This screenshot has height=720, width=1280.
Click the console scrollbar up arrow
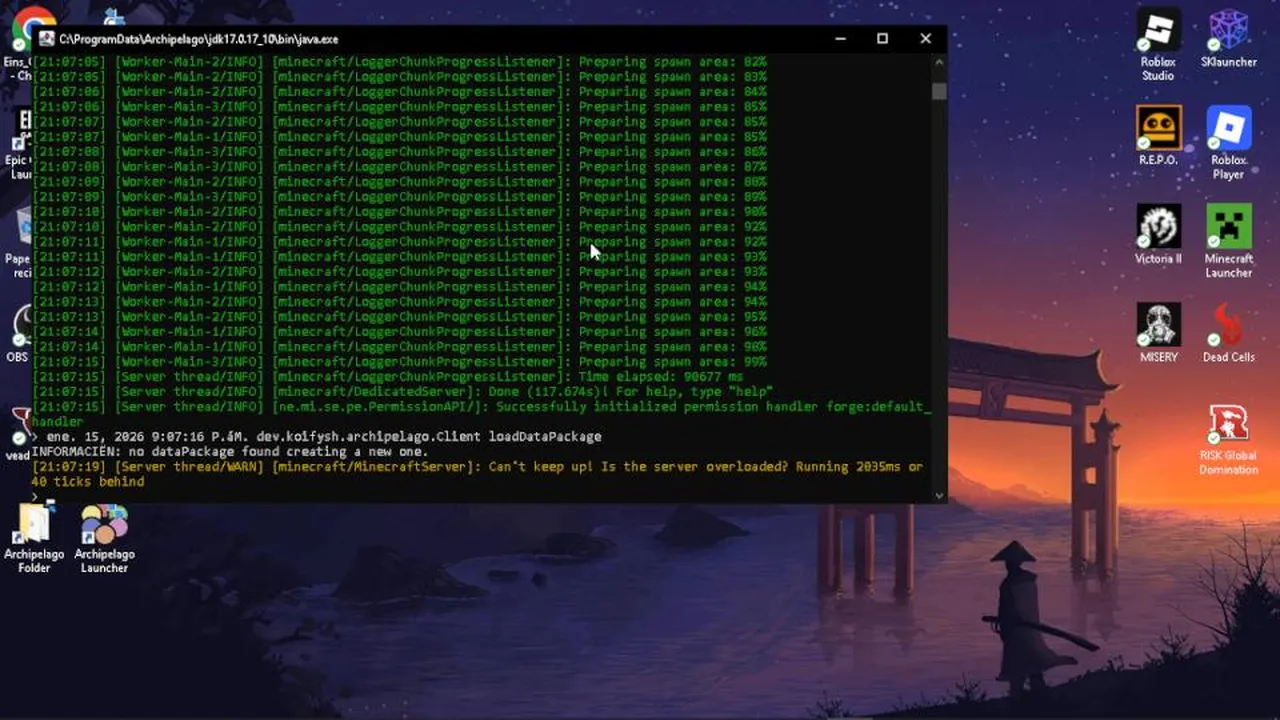(x=939, y=62)
